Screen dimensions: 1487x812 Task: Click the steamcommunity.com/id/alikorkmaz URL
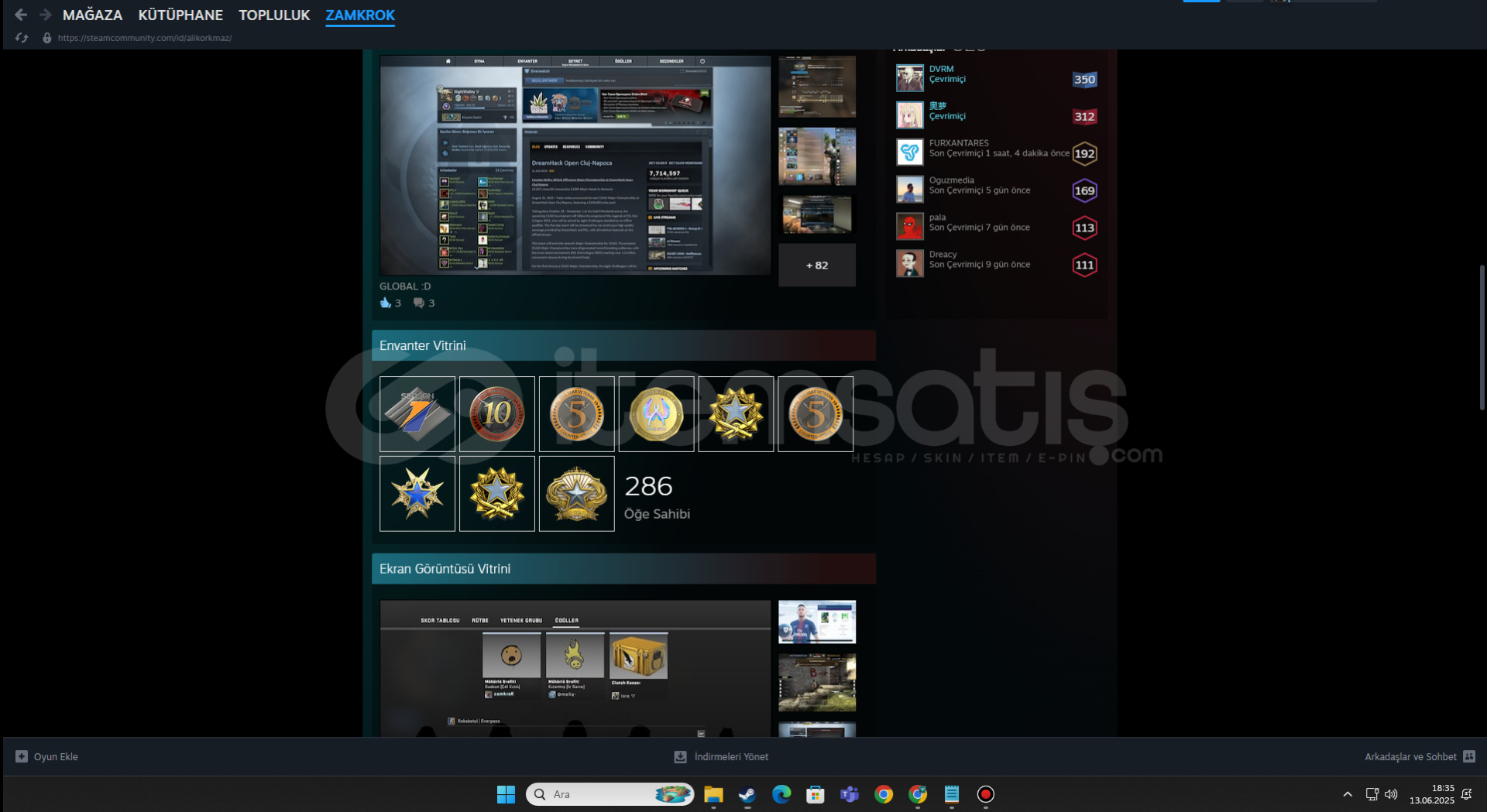pyautogui.click(x=145, y=37)
